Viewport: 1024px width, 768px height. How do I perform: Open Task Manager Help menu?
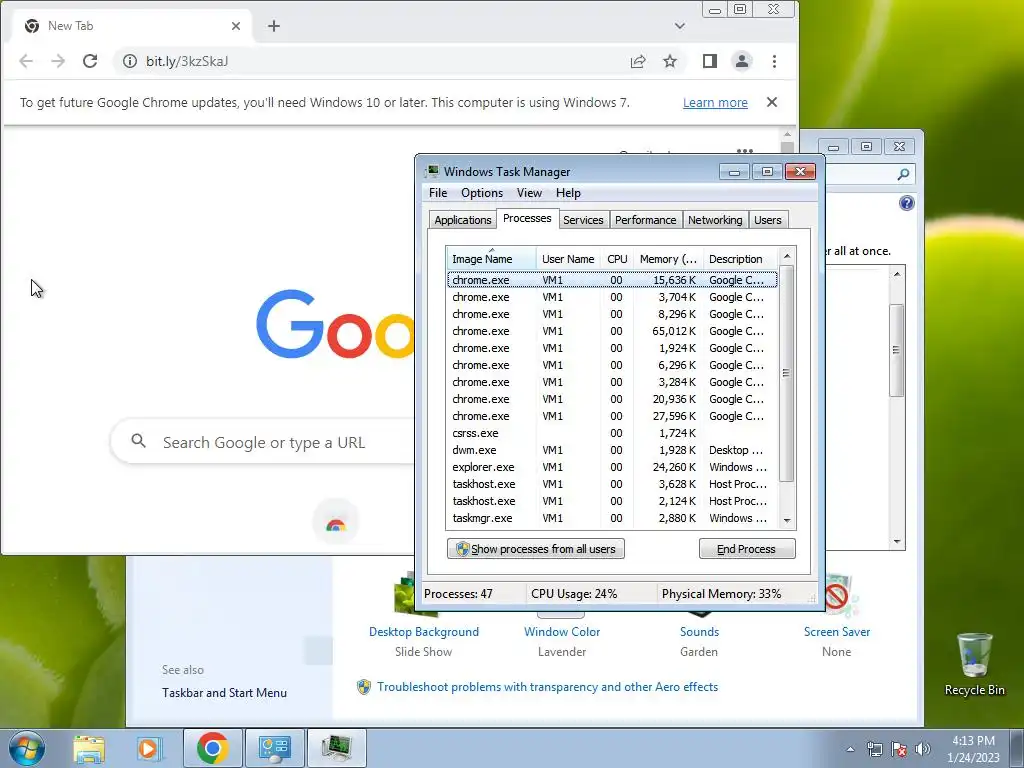(x=568, y=193)
